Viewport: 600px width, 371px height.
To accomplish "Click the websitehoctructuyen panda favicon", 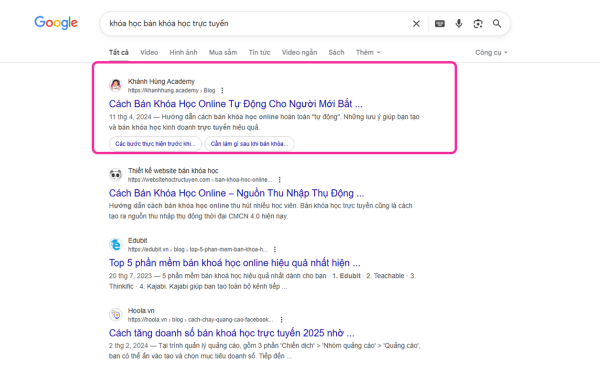I will click(116, 175).
